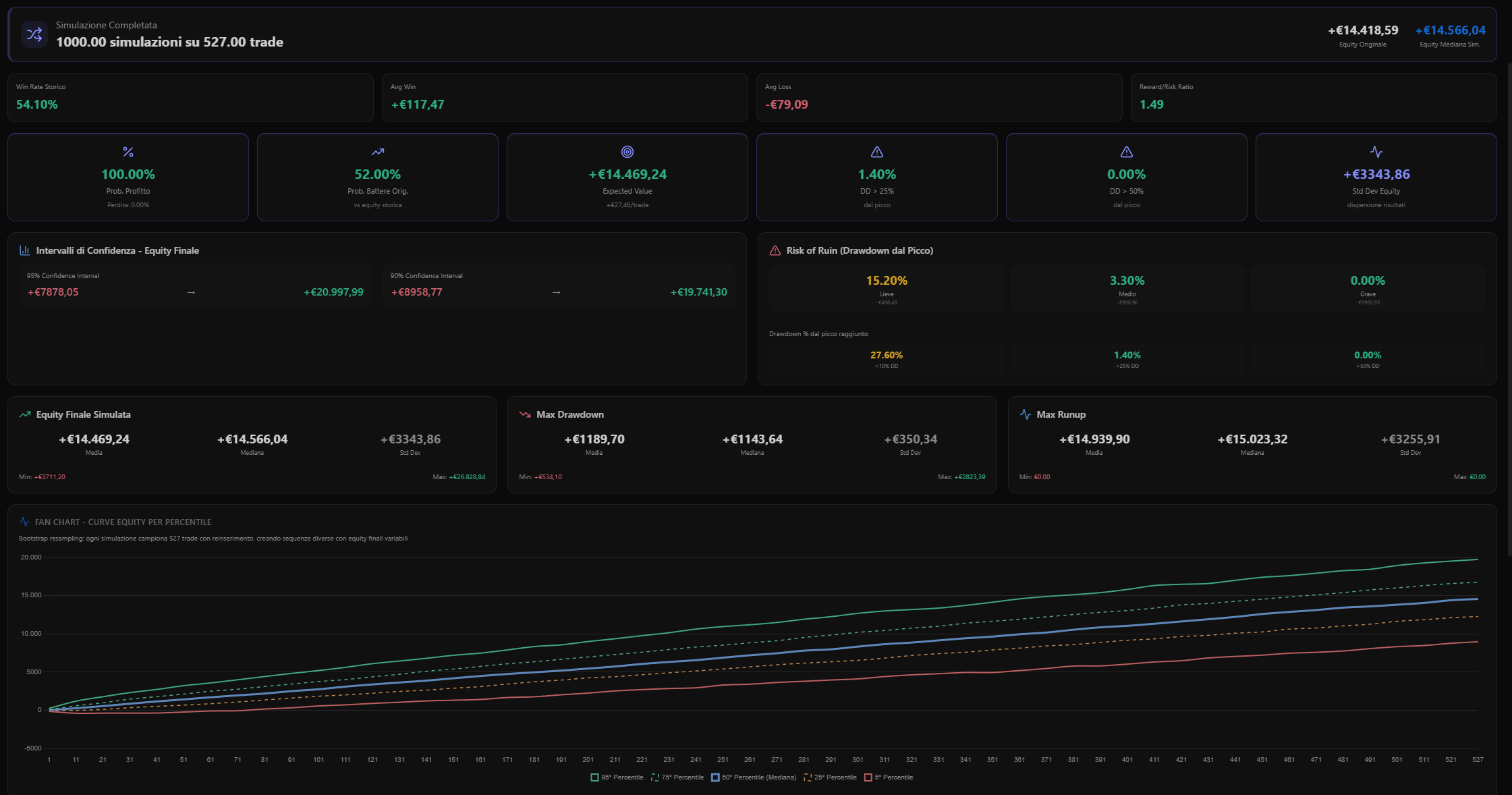Toggle the 95° Percentile legend series
The width and height of the screenshot is (1512, 795).
point(617,777)
